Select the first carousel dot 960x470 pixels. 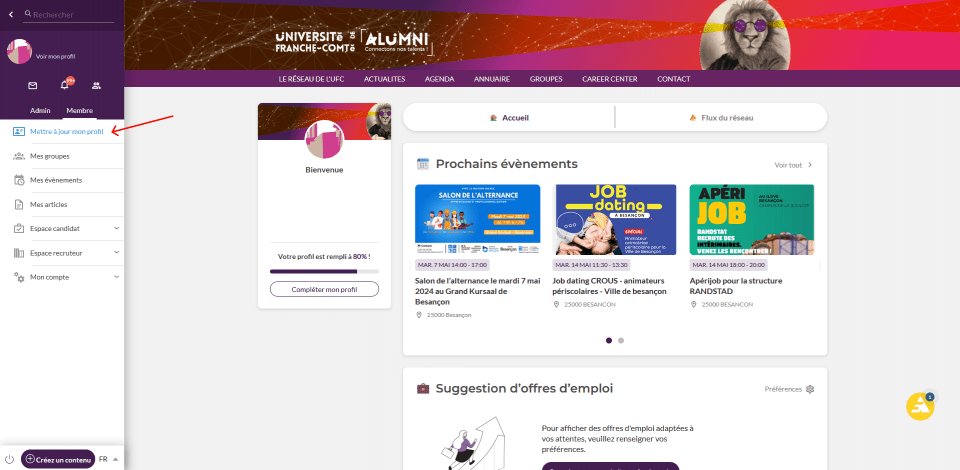click(609, 340)
